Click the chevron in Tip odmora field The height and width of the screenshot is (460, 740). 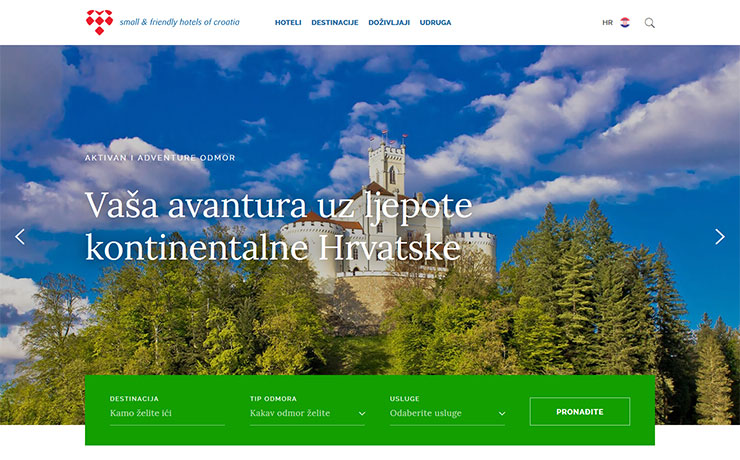[x=361, y=413]
